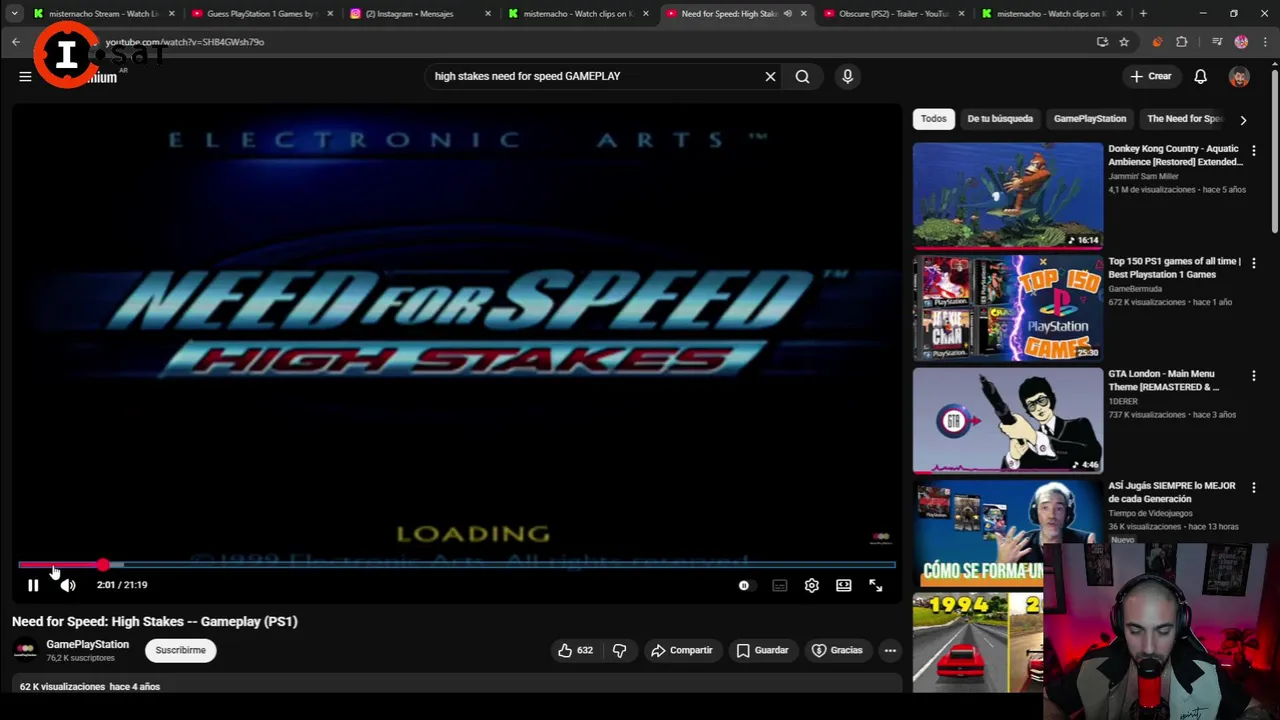The width and height of the screenshot is (1280, 720).
Task: Toggle subtitles with the captions icon
Action: [x=780, y=585]
